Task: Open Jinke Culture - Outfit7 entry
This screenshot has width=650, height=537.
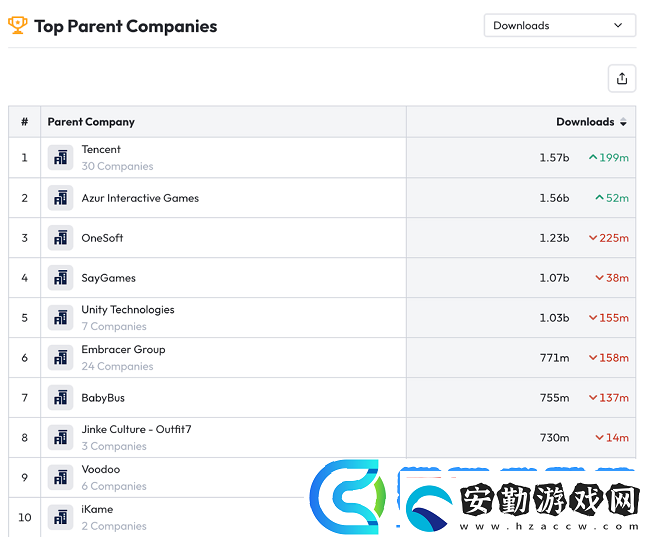Action: point(136,429)
